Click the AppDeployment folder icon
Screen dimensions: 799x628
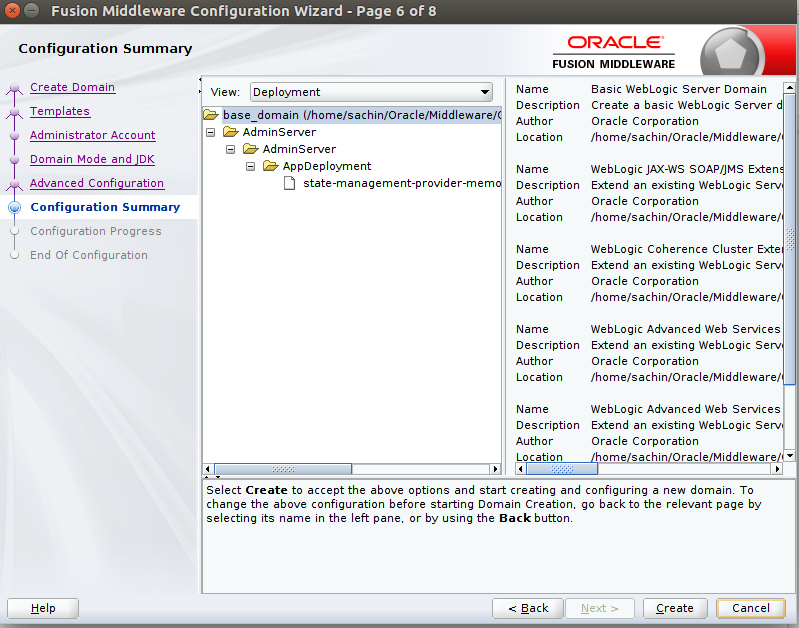[270, 166]
